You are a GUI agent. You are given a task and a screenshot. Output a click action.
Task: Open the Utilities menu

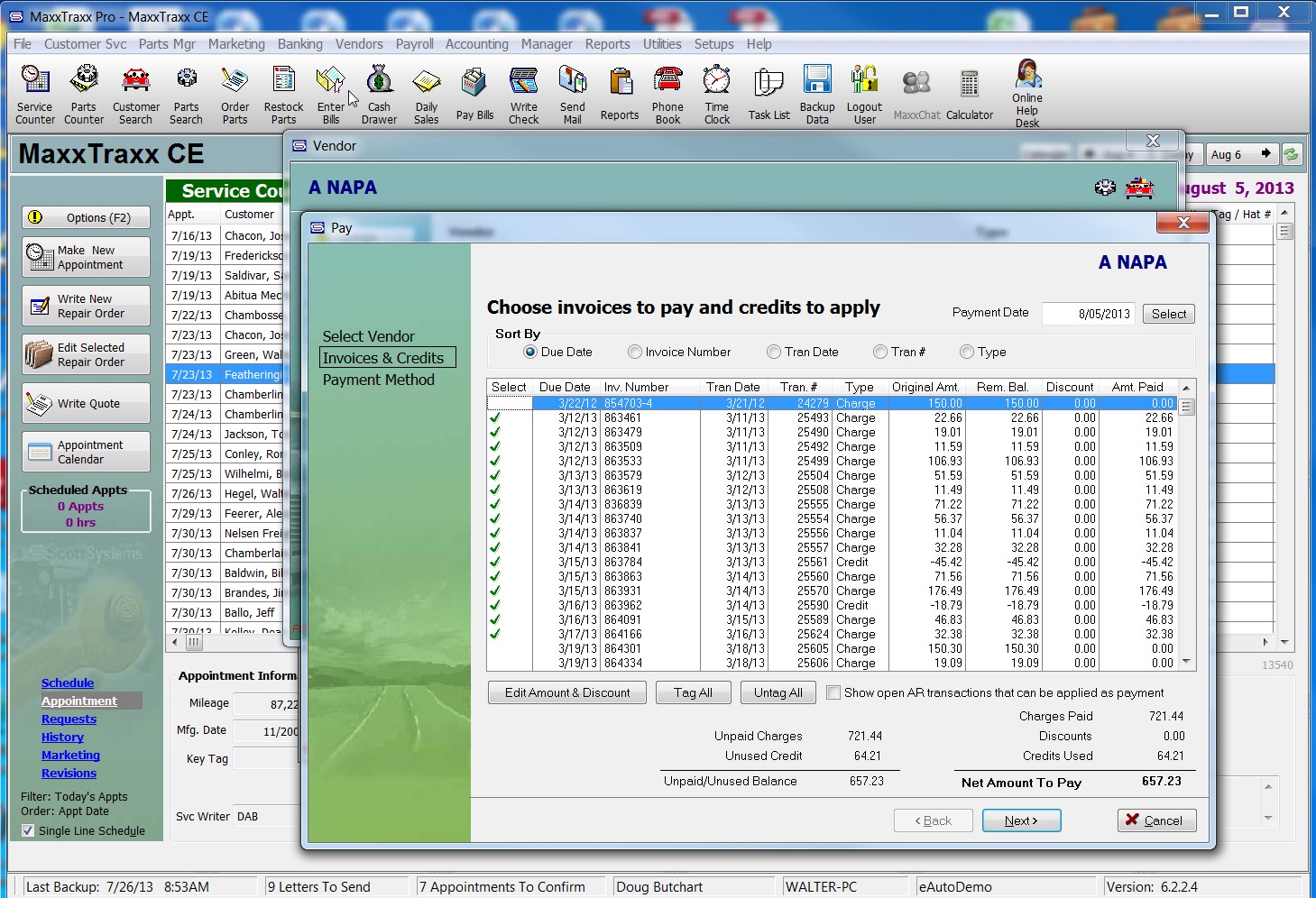click(662, 43)
